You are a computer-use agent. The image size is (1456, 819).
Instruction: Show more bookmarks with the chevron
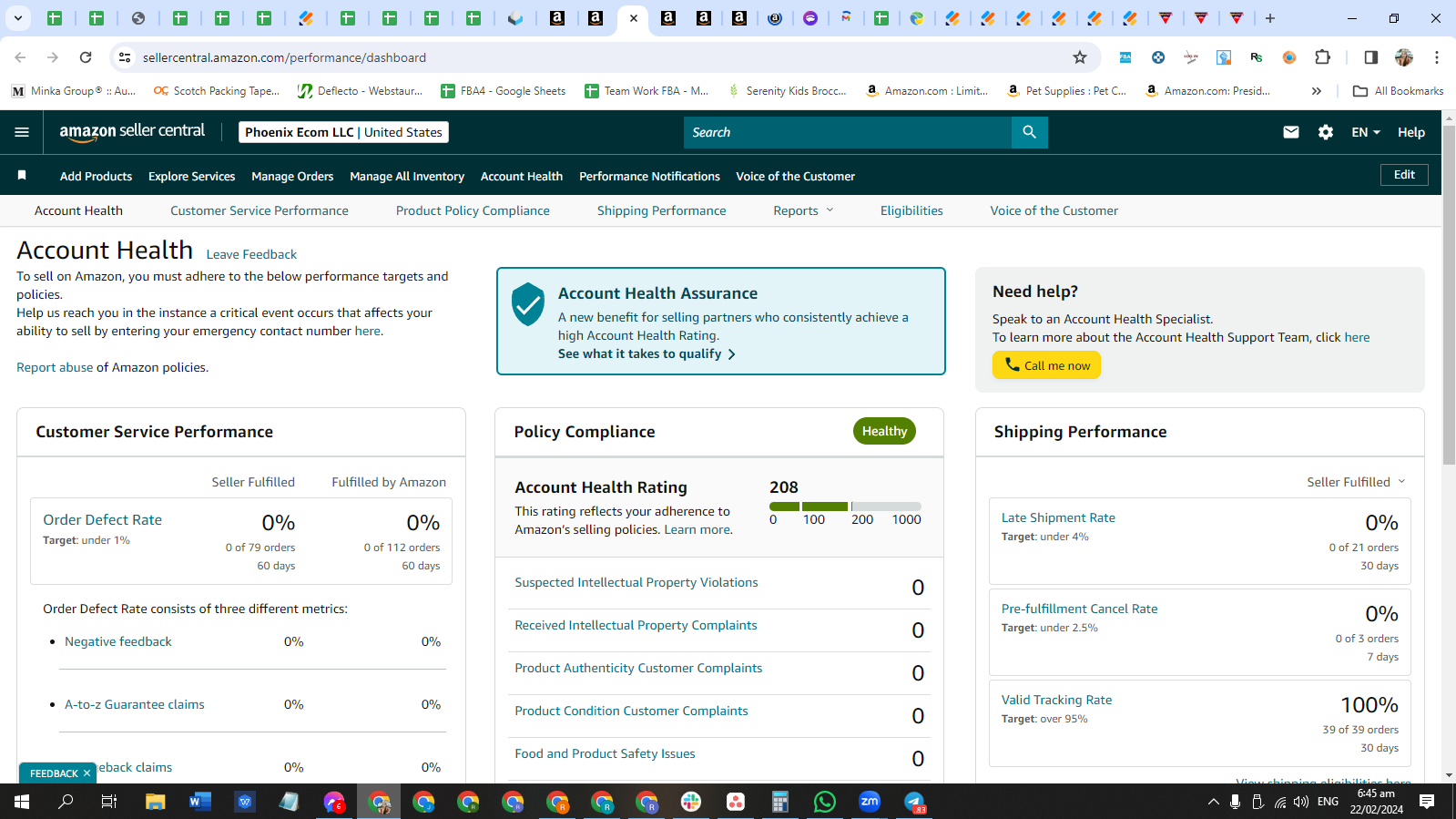coord(1316,91)
